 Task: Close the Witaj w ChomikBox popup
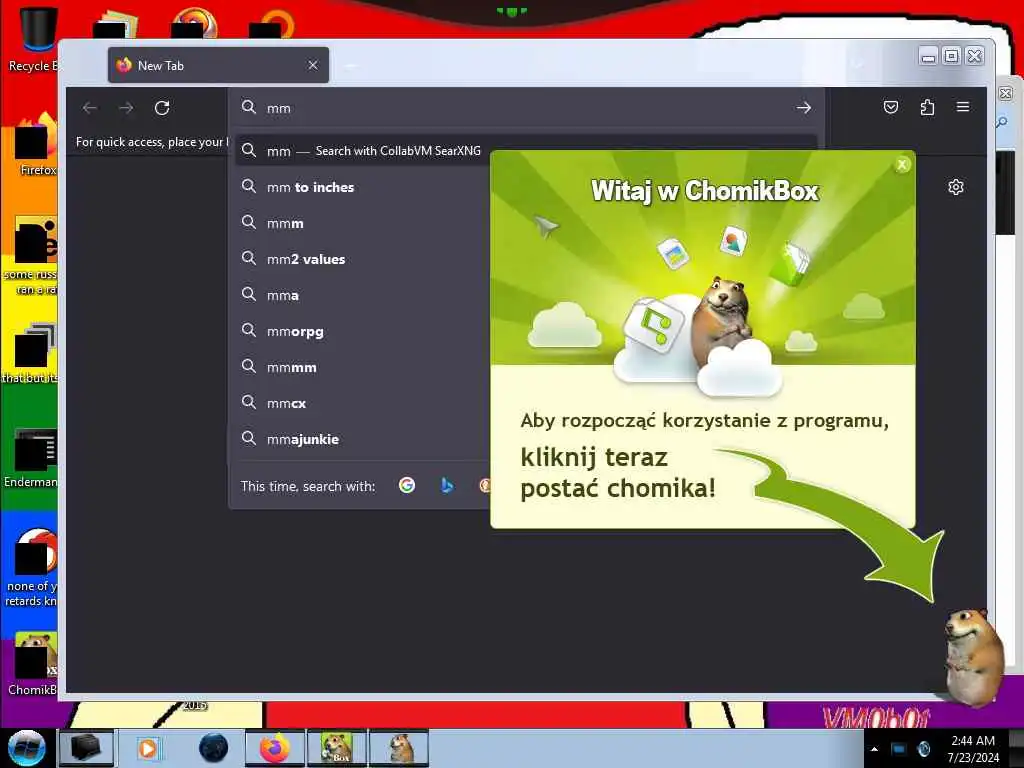coord(902,165)
